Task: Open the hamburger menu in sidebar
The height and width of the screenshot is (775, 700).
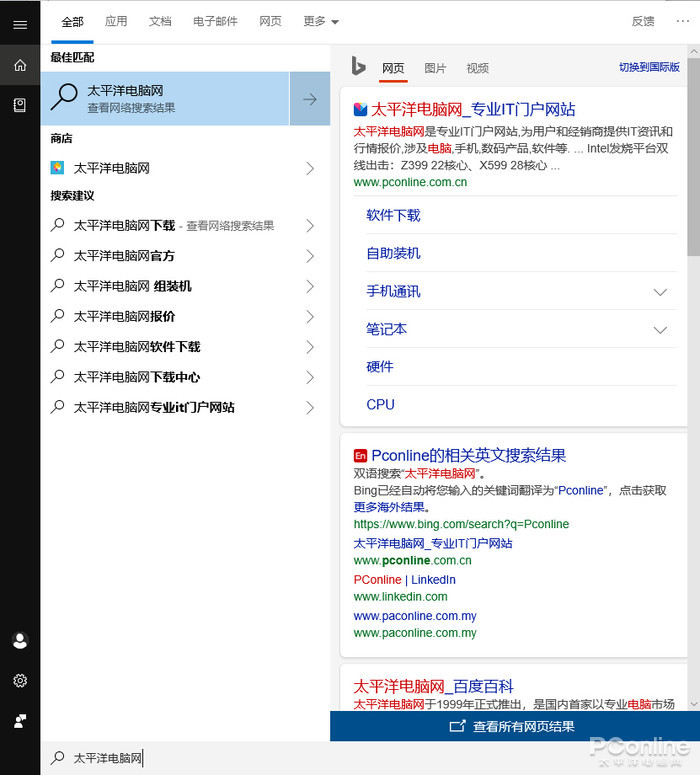Action: [x=20, y=25]
